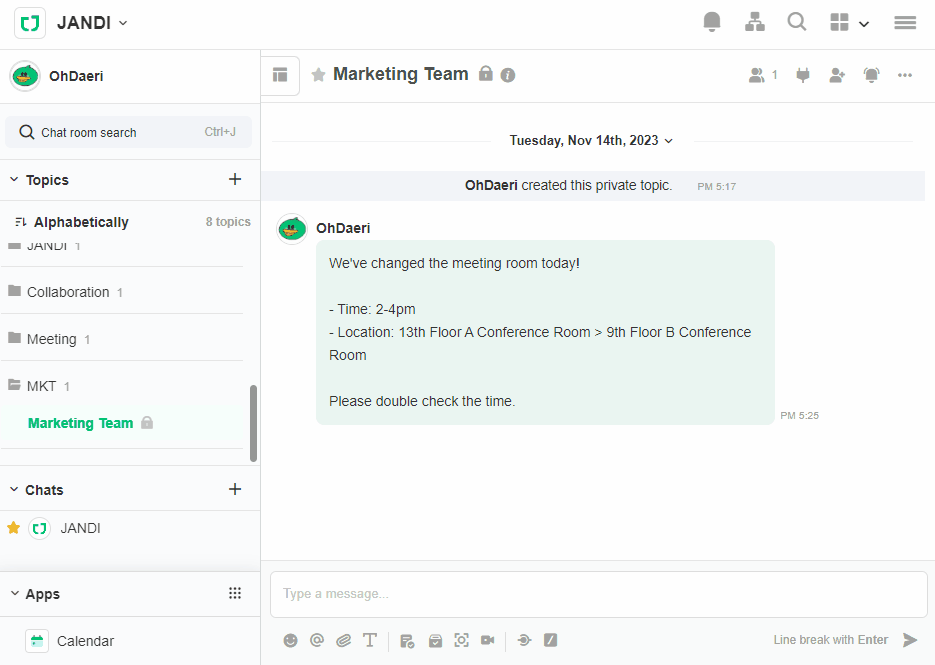
Task: Open the organization chart icon
Action: [x=755, y=22]
